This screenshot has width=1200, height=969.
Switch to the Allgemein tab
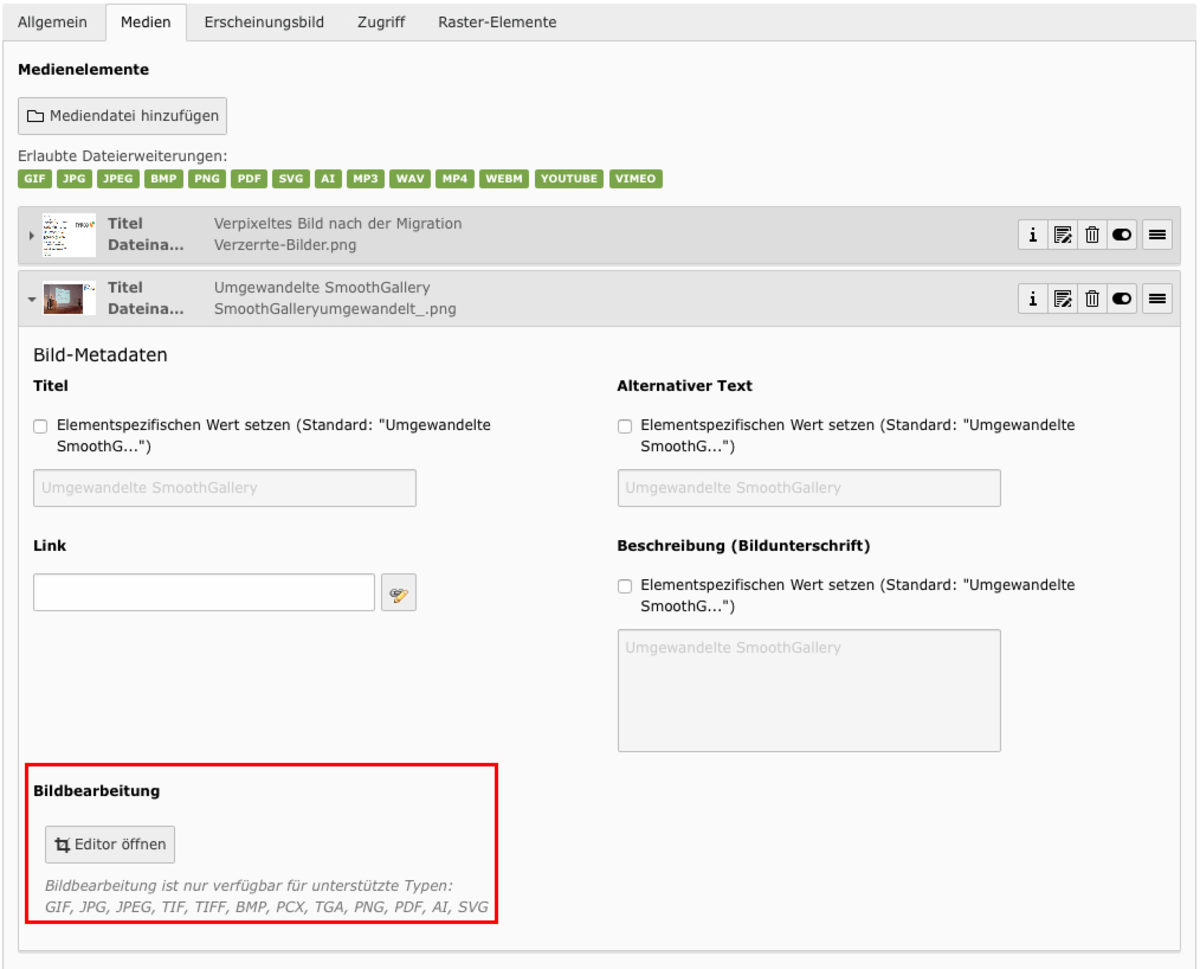[53, 22]
